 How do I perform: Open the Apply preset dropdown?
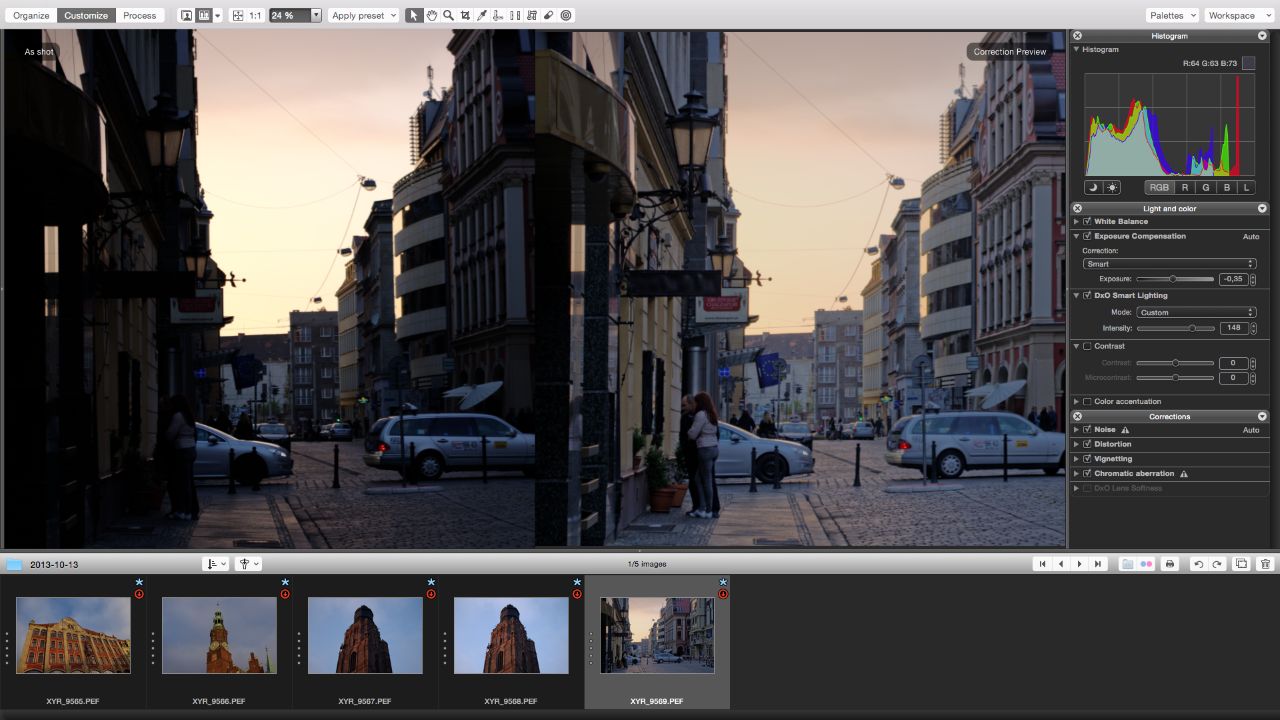coord(363,15)
